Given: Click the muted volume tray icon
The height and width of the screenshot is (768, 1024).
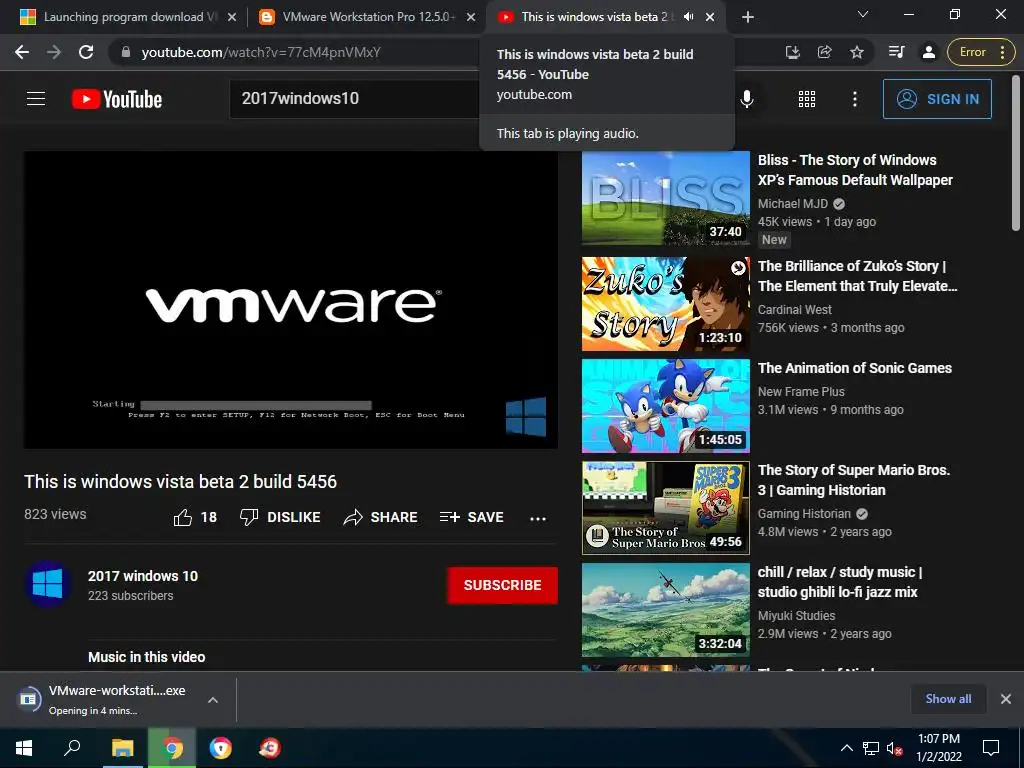Looking at the screenshot, I should click(895, 748).
